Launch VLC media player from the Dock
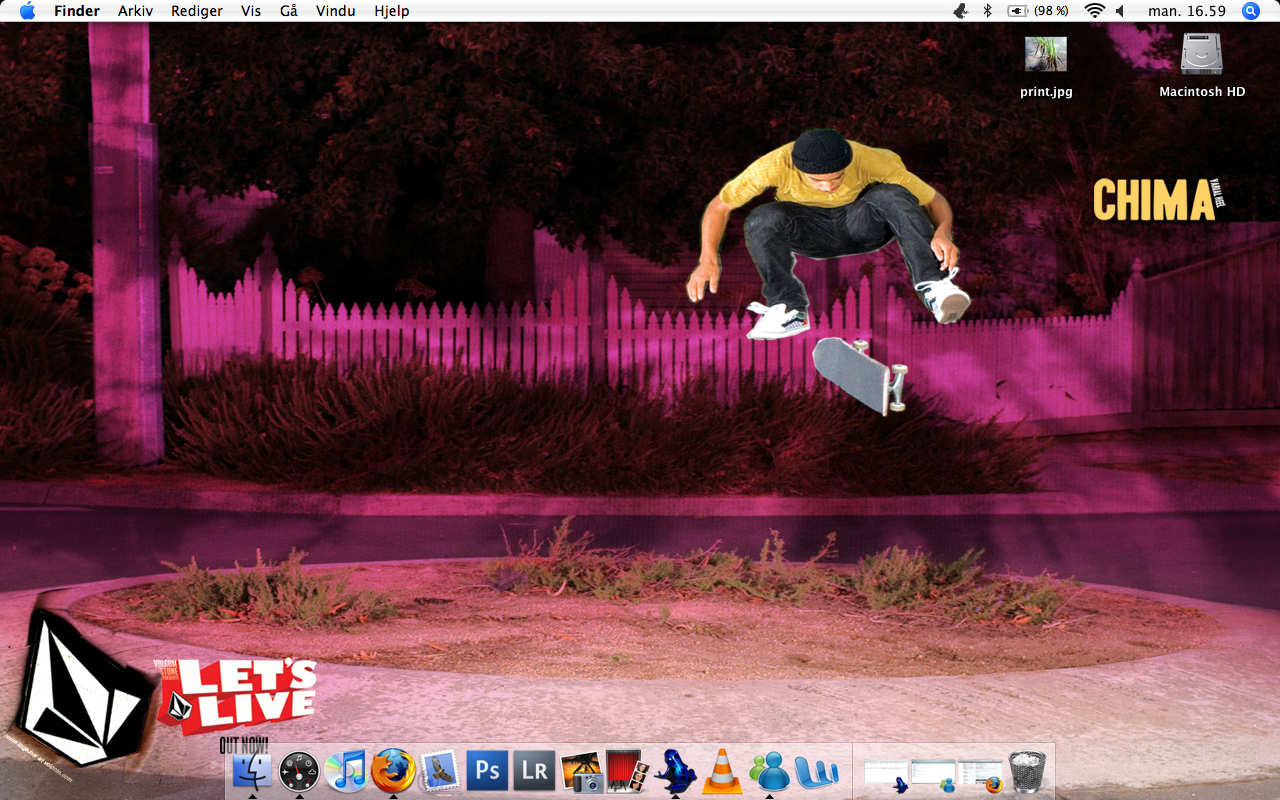 coord(722,771)
